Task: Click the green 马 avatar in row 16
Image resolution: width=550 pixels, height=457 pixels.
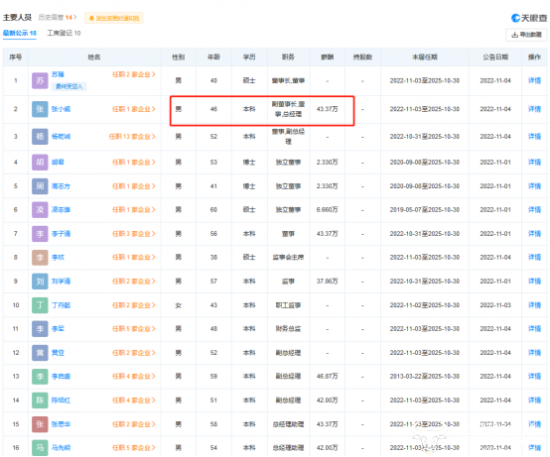Action: [40, 448]
